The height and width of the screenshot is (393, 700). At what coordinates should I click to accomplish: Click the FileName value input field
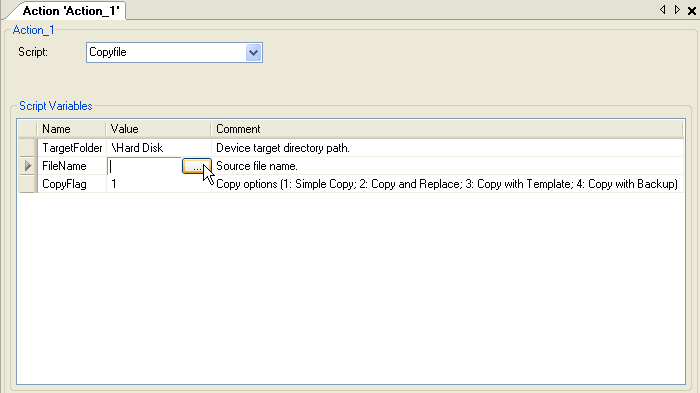click(x=144, y=166)
